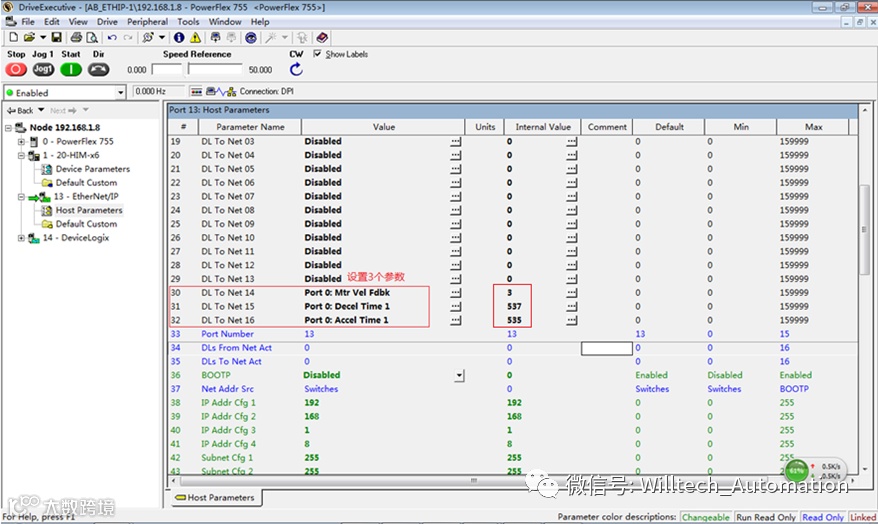Click the Value ellipsis button for DL To Net 14

tap(456, 293)
